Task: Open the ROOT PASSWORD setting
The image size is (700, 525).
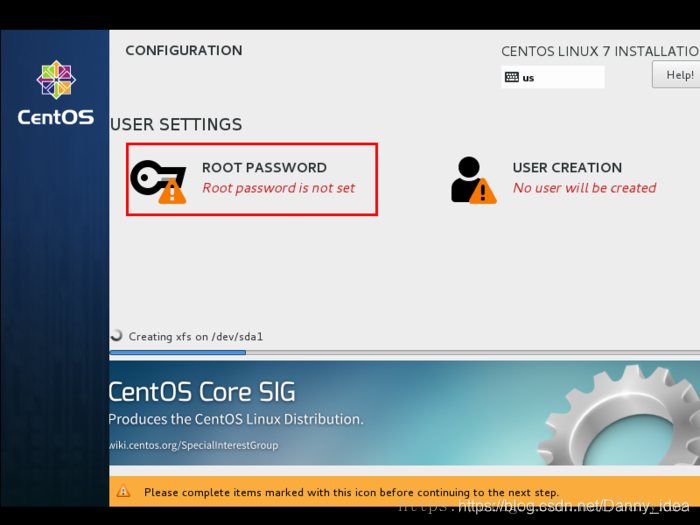Action: click(x=252, y=179)
